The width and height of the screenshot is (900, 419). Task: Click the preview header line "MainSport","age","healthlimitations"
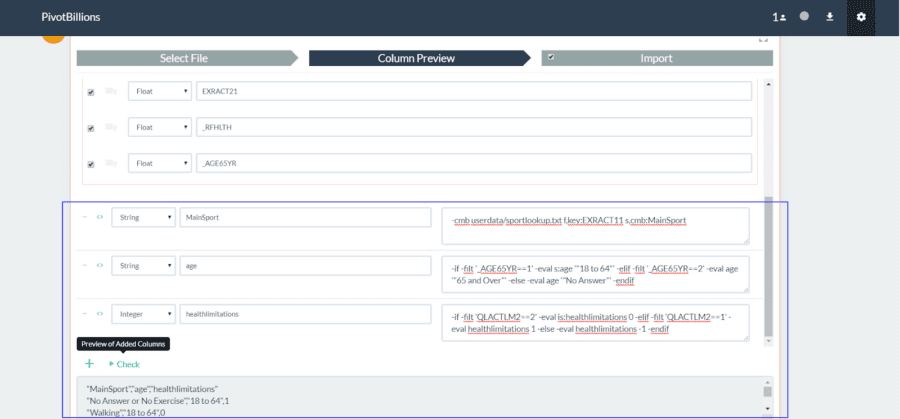(152, 389)
